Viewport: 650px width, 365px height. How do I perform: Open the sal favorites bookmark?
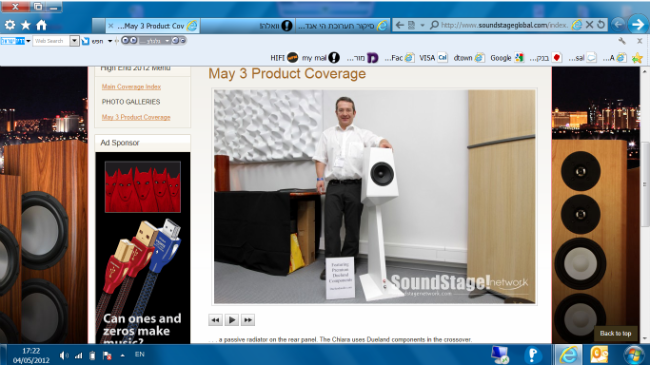[x=582, y=58]
